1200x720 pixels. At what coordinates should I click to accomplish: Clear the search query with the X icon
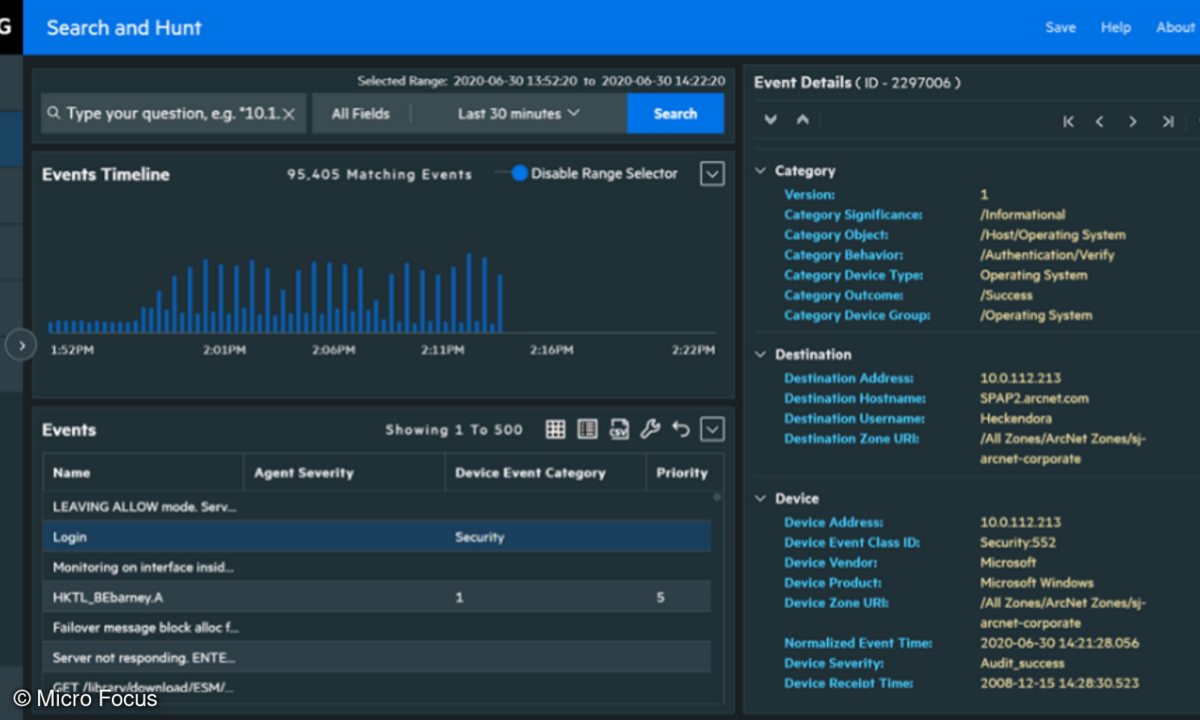point(288,114)
